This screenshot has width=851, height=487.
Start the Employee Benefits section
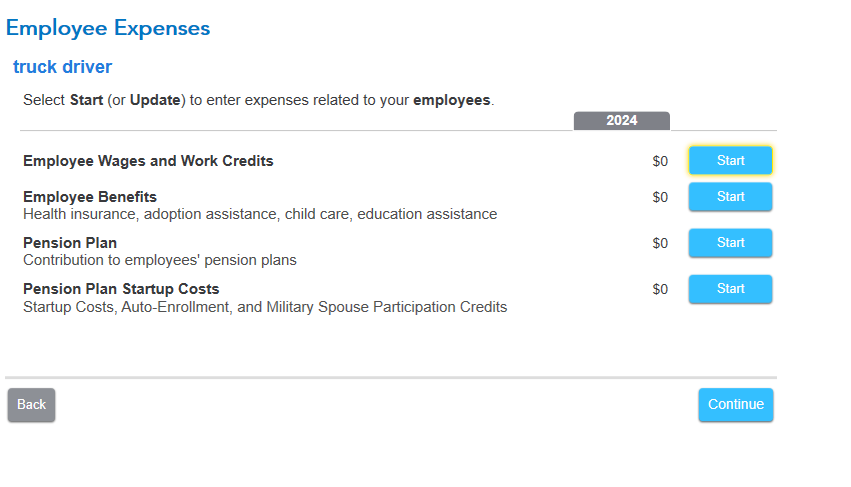730,197
